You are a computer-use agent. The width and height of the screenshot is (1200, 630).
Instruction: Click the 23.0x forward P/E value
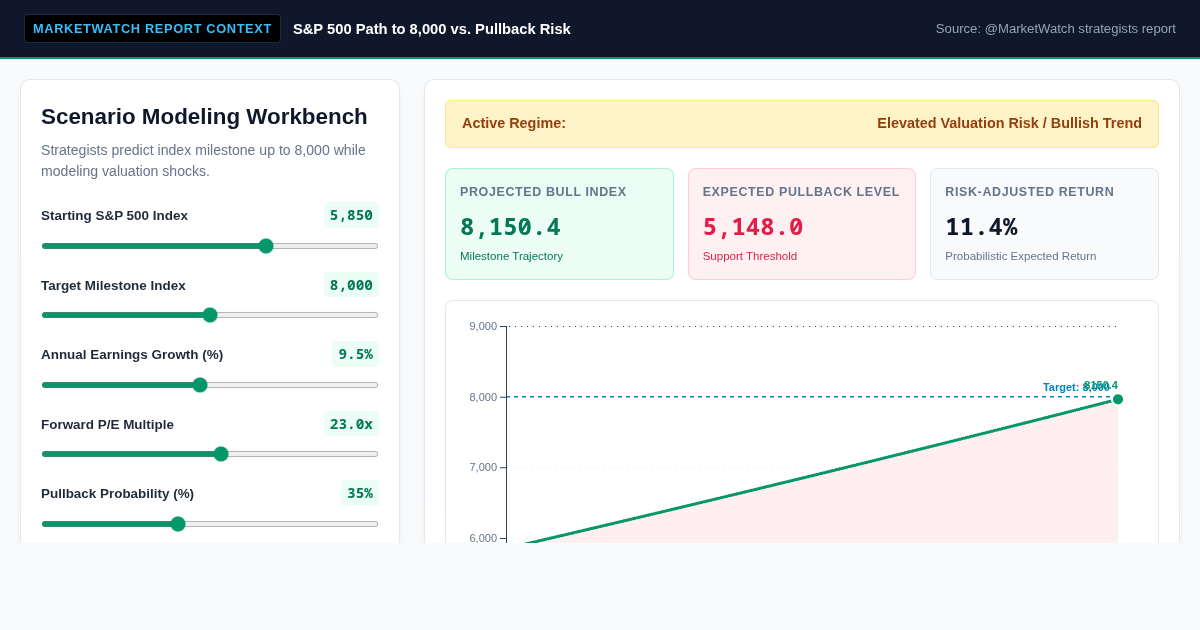pos(351,424)
